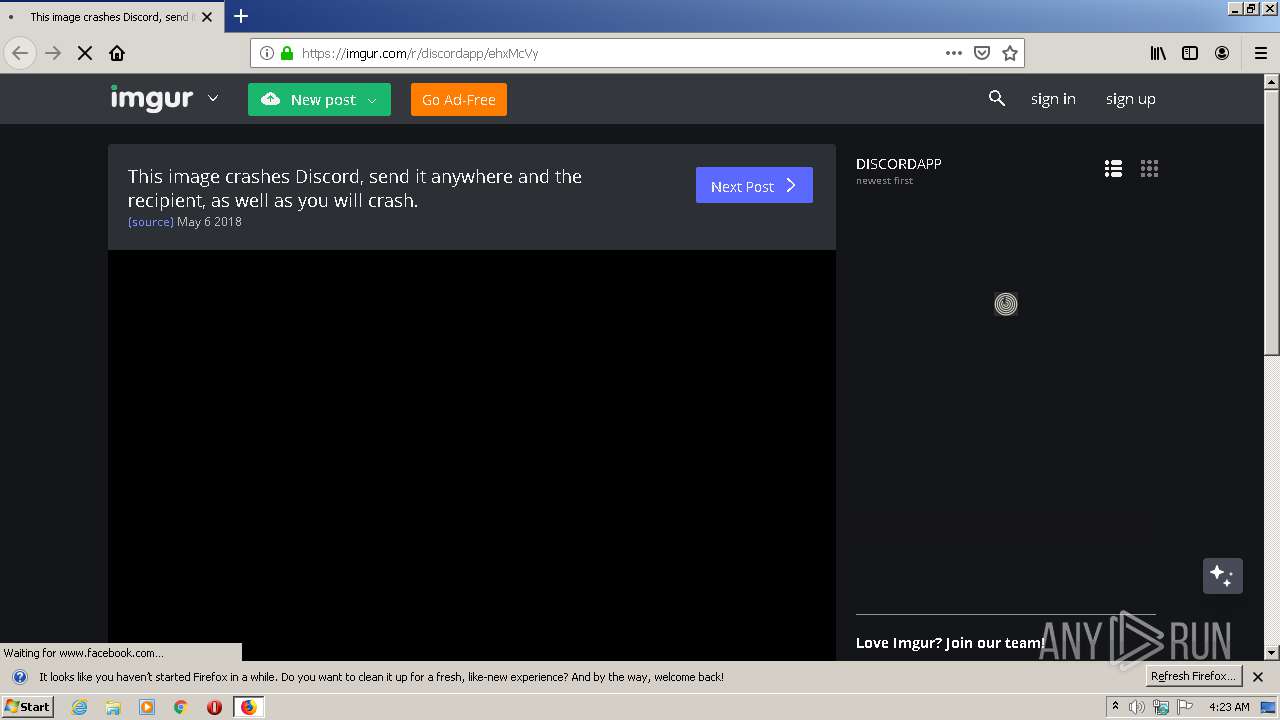Viewport: 1280px width, 720px height.
Task: Open the [source] link
Action: (151, 222)
